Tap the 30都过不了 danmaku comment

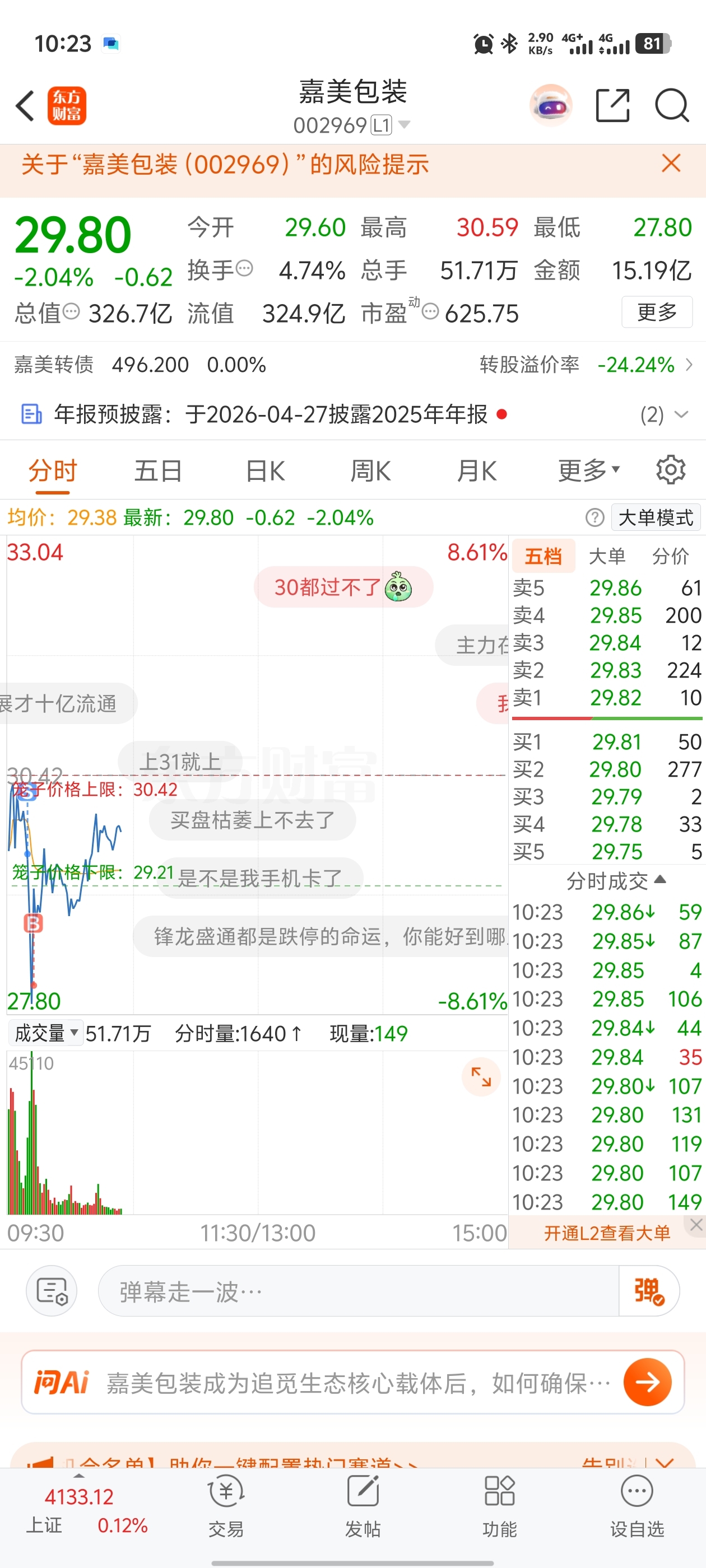pos(343,587)
